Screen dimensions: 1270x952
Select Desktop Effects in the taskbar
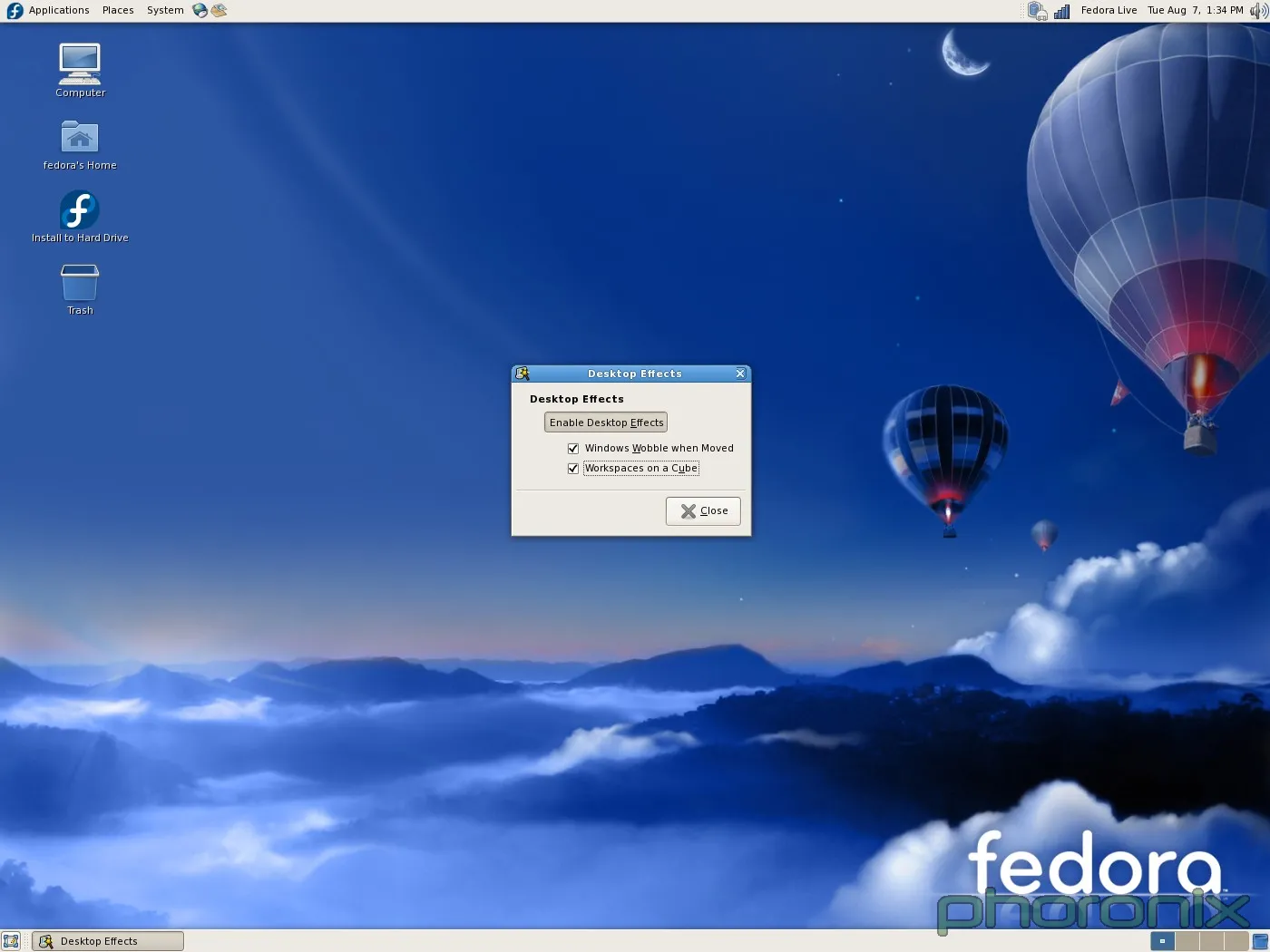coord(108,941)
